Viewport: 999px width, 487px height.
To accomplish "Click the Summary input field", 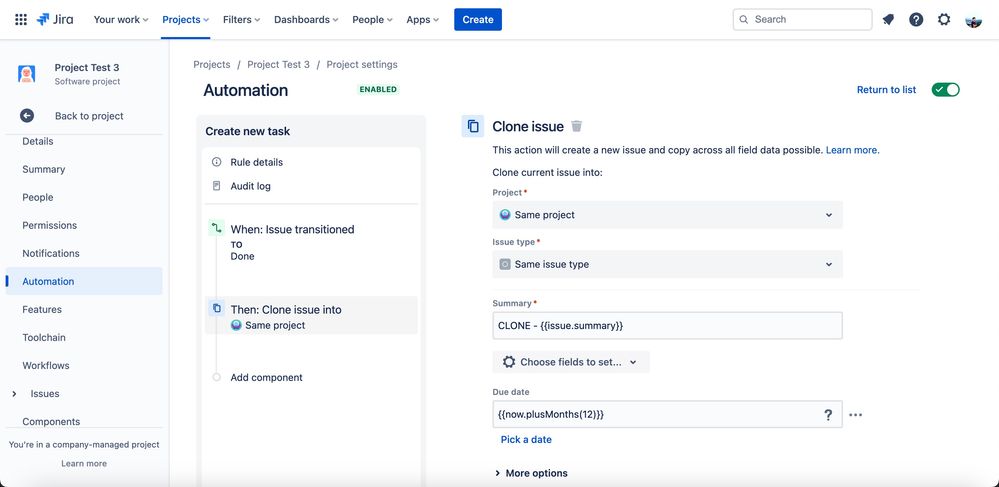I will click(667, 326).
